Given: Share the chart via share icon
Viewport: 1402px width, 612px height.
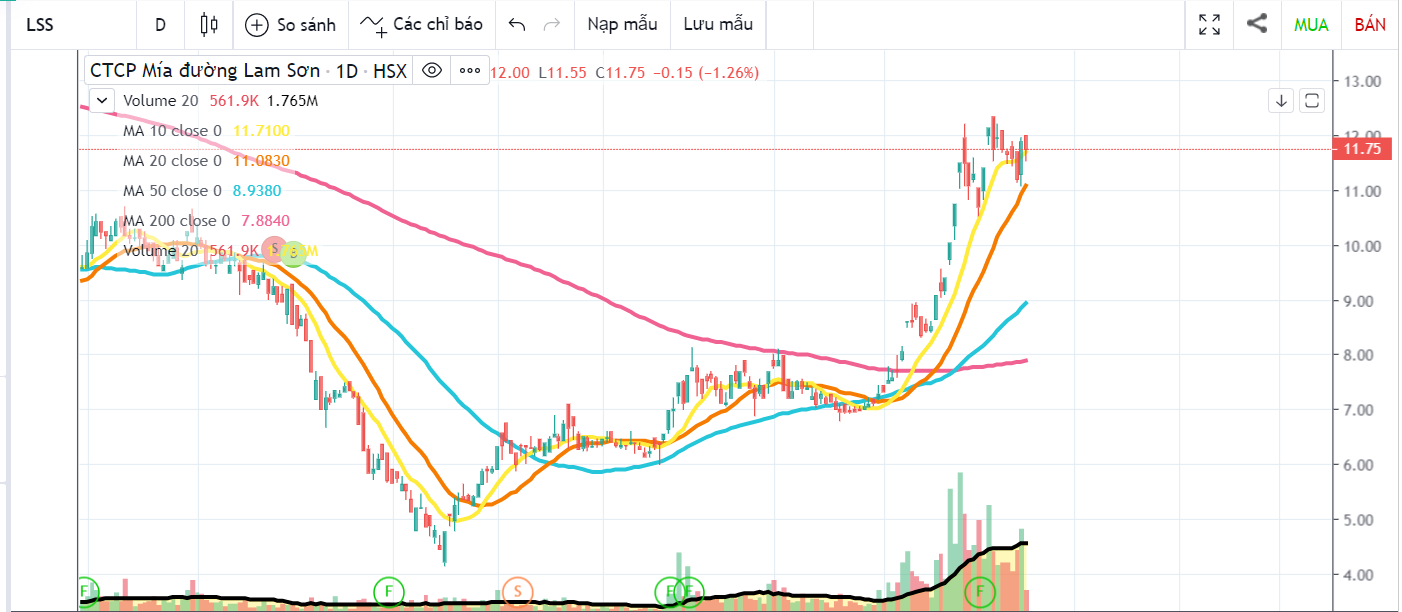Looking at the screenshot, I should coord(1258,24).
